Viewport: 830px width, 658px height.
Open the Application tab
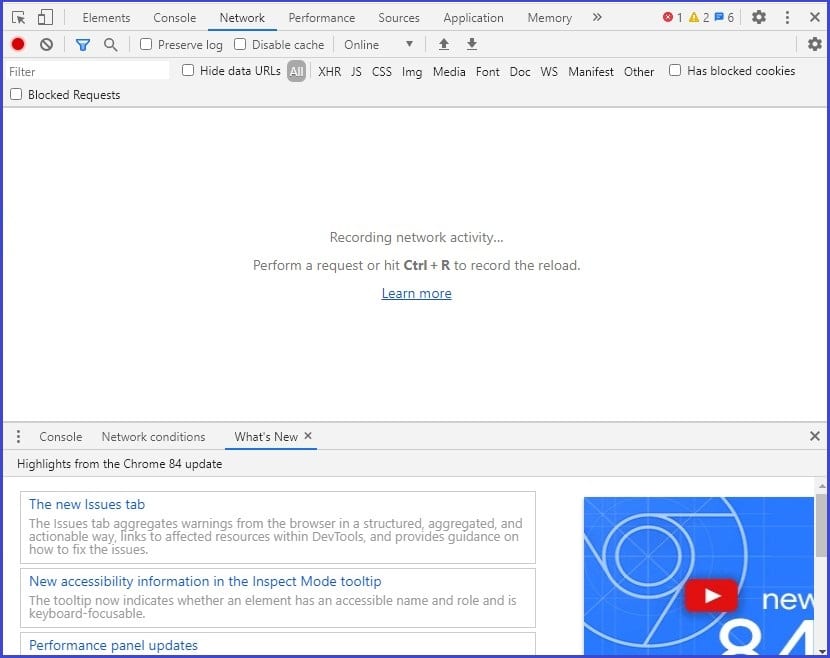(x=474, y=18)
